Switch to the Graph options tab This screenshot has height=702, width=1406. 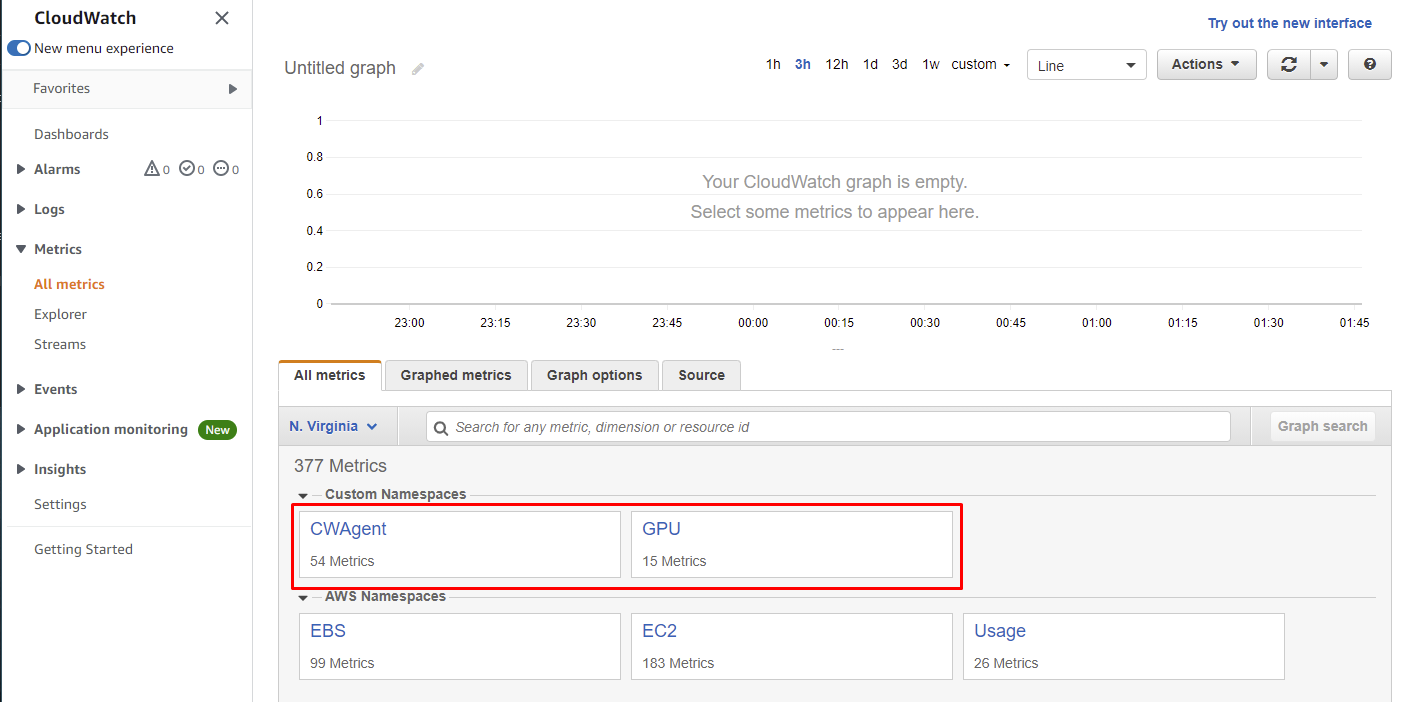point(595,375)
